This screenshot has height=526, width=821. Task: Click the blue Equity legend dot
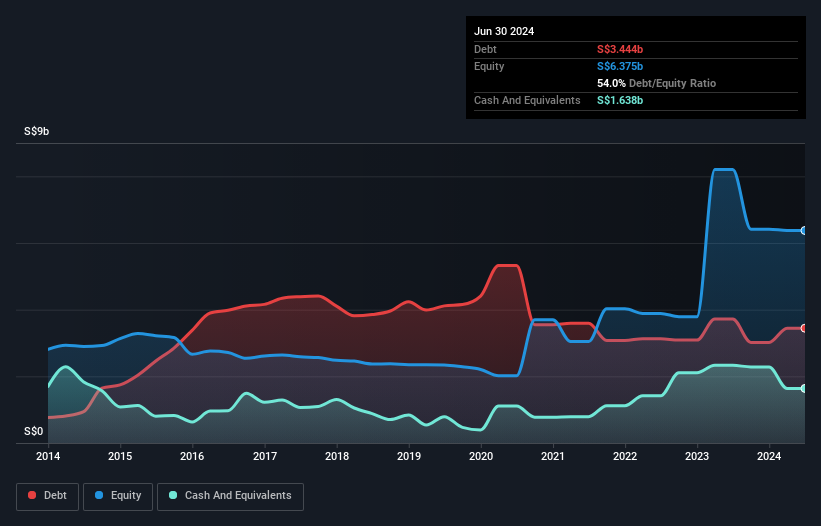click(99, 495)
